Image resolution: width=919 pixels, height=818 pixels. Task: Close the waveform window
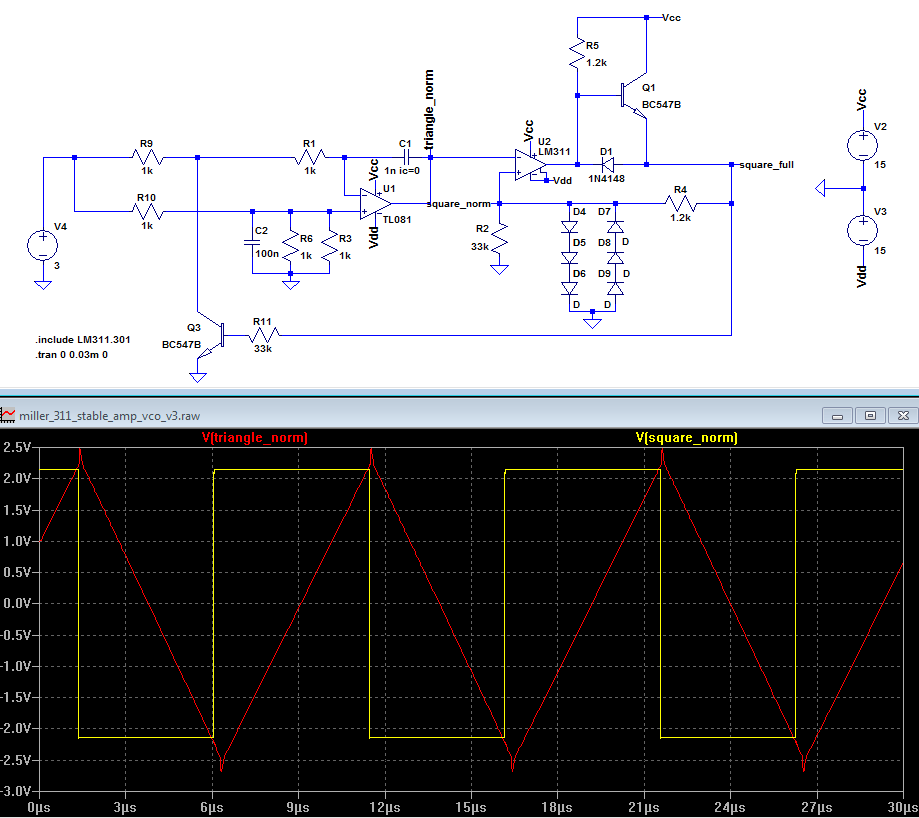pos(903,415)
